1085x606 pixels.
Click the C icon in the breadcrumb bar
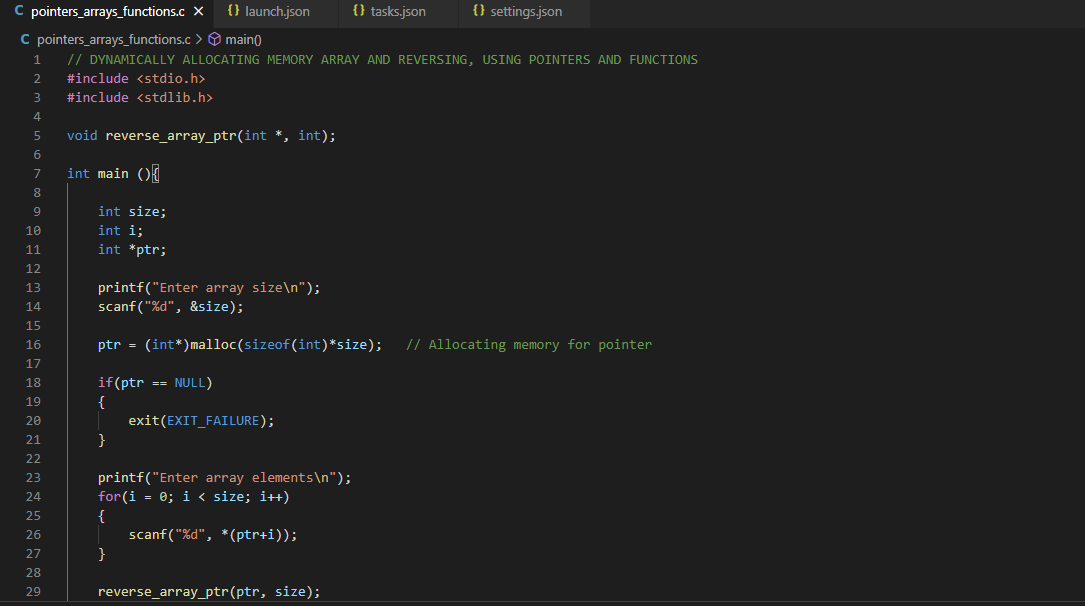pos(25,38)
